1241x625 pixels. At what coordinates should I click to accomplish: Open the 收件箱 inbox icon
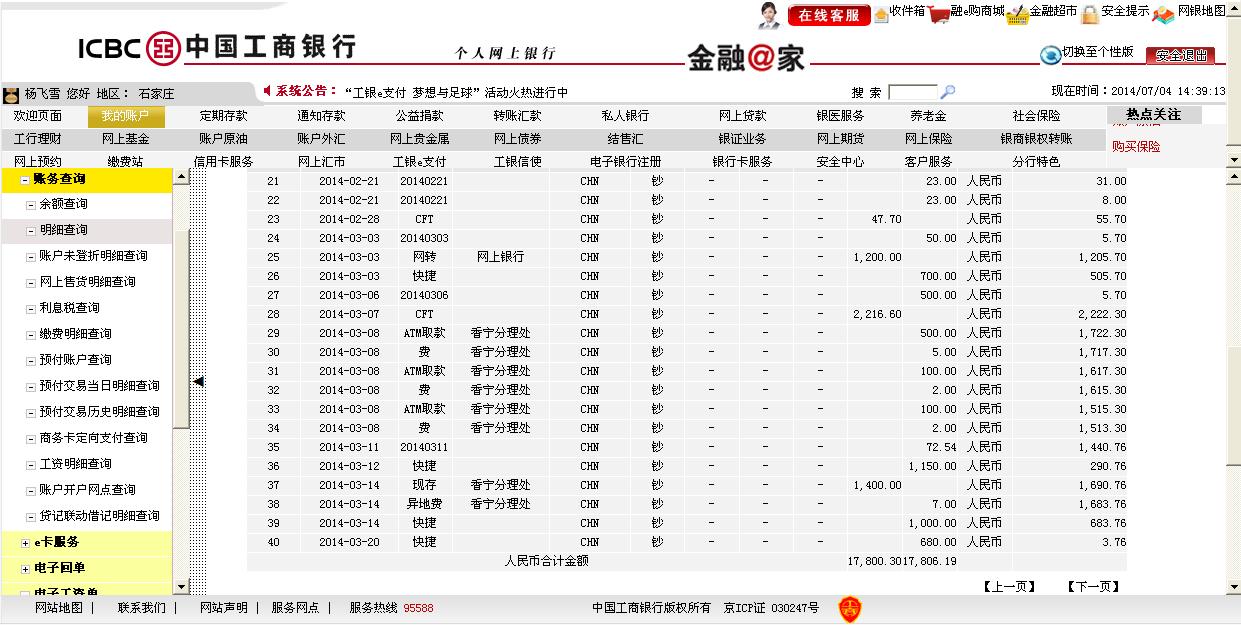[x=881, y=14]
